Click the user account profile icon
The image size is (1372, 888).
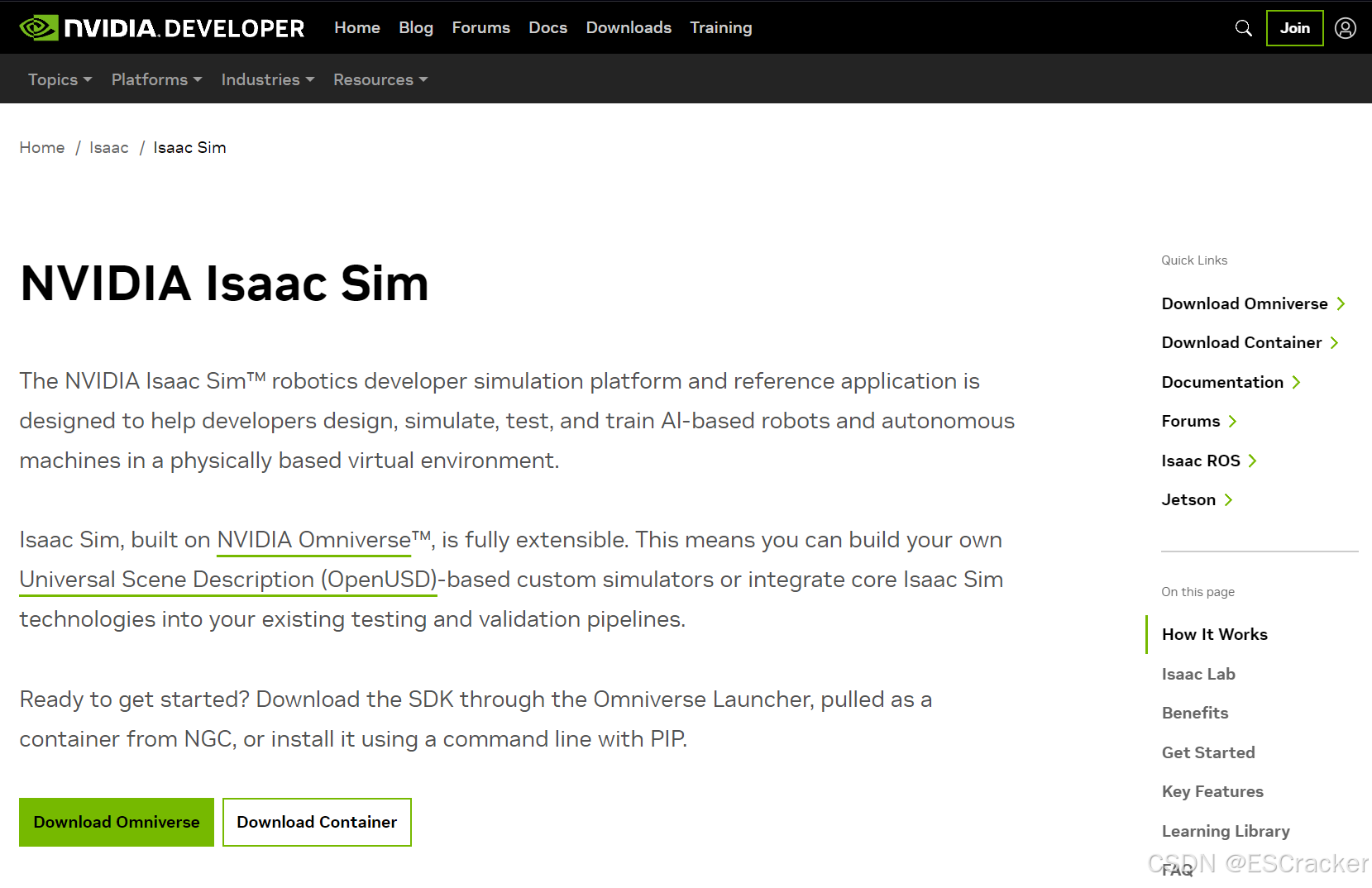[1346, 28]
